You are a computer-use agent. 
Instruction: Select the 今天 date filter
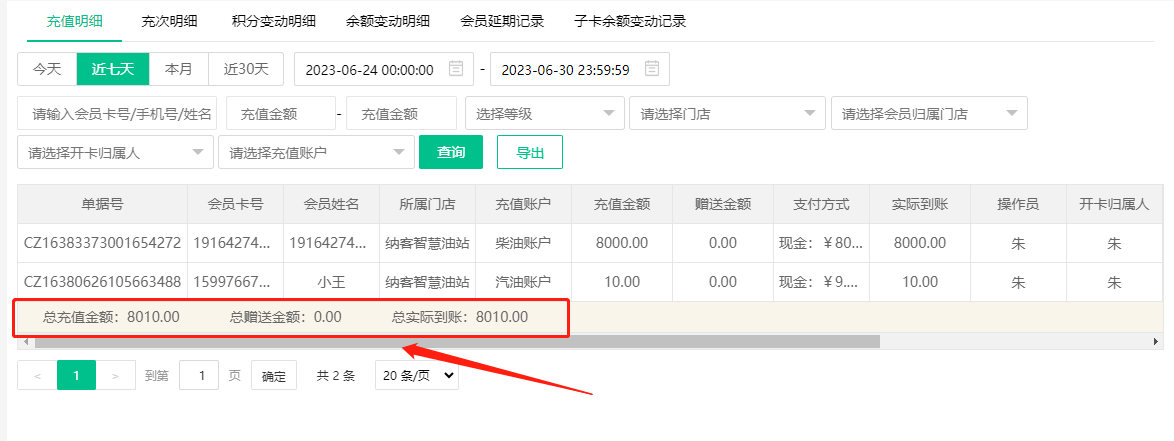tap(47, 69)
